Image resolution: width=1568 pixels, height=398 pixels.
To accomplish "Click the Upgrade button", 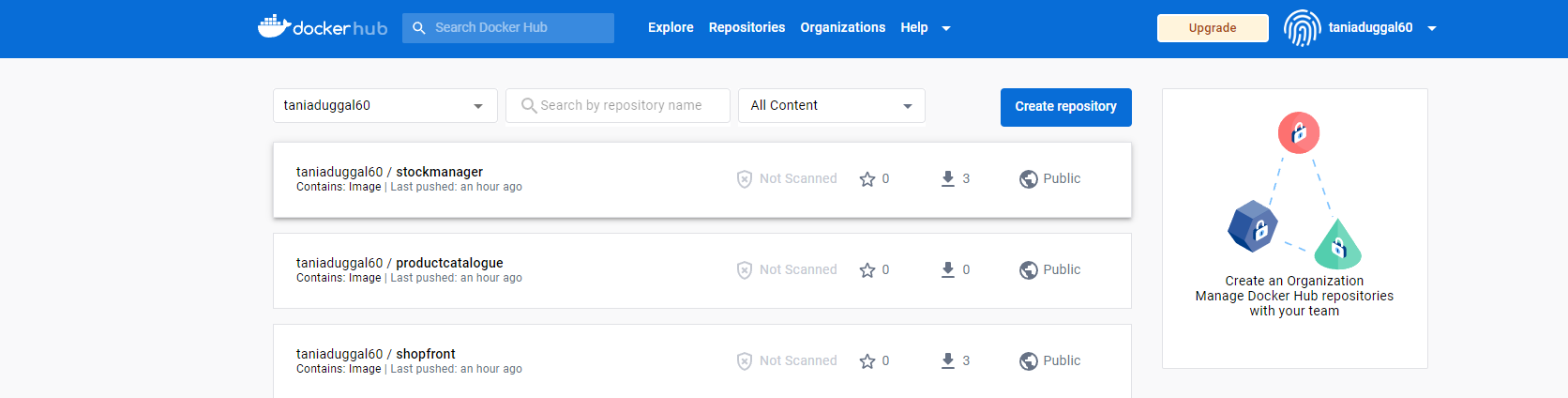I will pos(1213,28).
